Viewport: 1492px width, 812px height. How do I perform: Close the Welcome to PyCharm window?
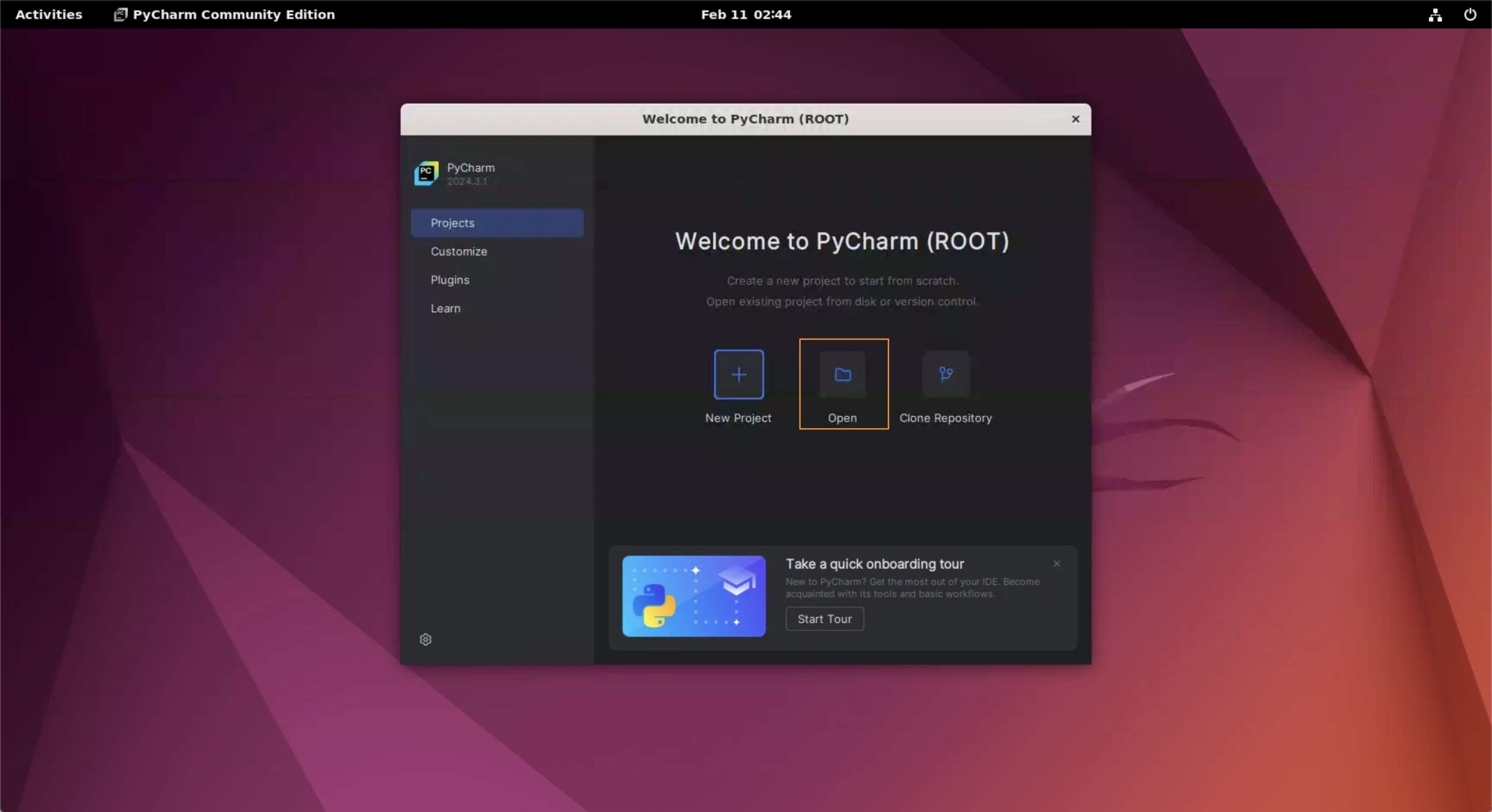(x=1075, y=119)
